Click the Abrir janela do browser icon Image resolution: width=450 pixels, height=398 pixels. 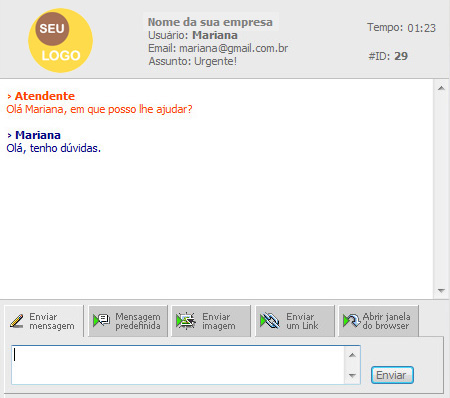pyautogui.click(x=352, y=321)
